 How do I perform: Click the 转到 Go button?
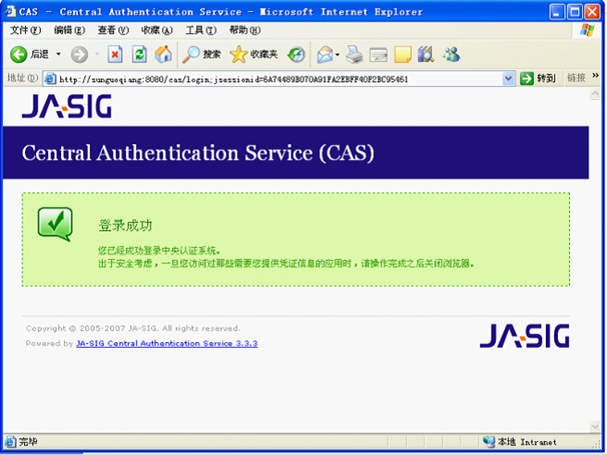[x=538, y=79]
